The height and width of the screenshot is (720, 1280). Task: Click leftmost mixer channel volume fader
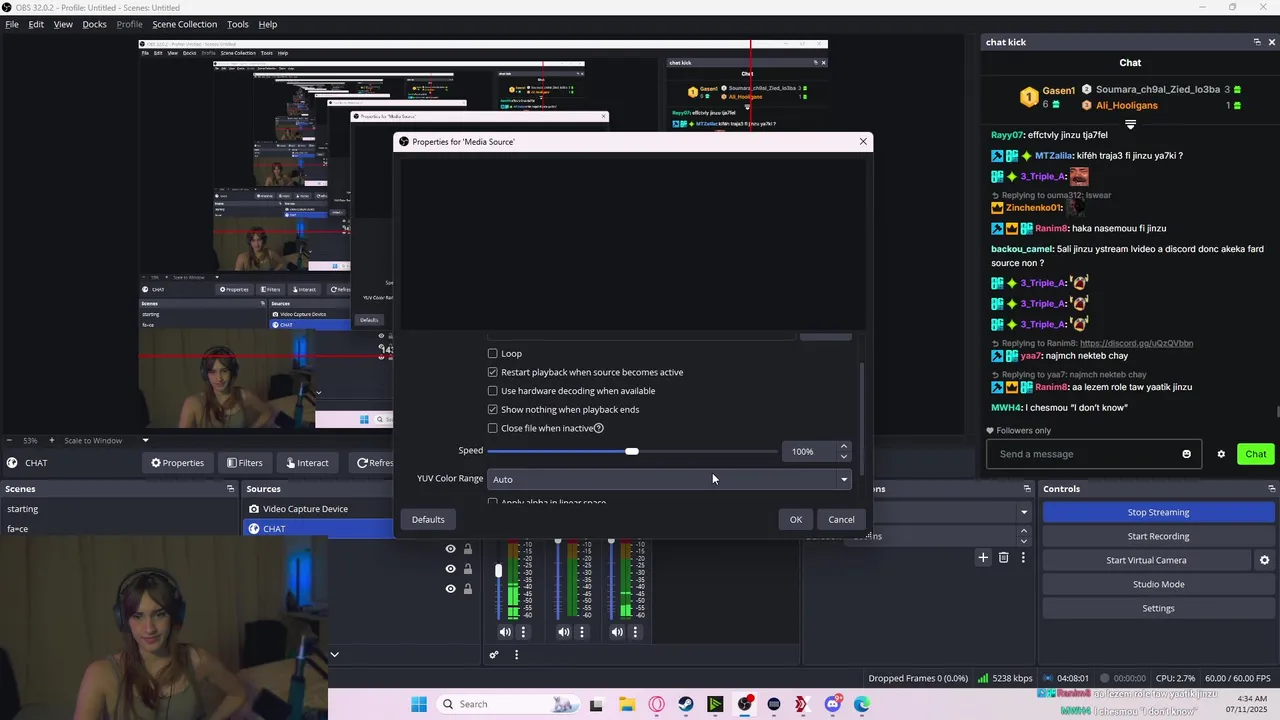(x=498, y=570)
